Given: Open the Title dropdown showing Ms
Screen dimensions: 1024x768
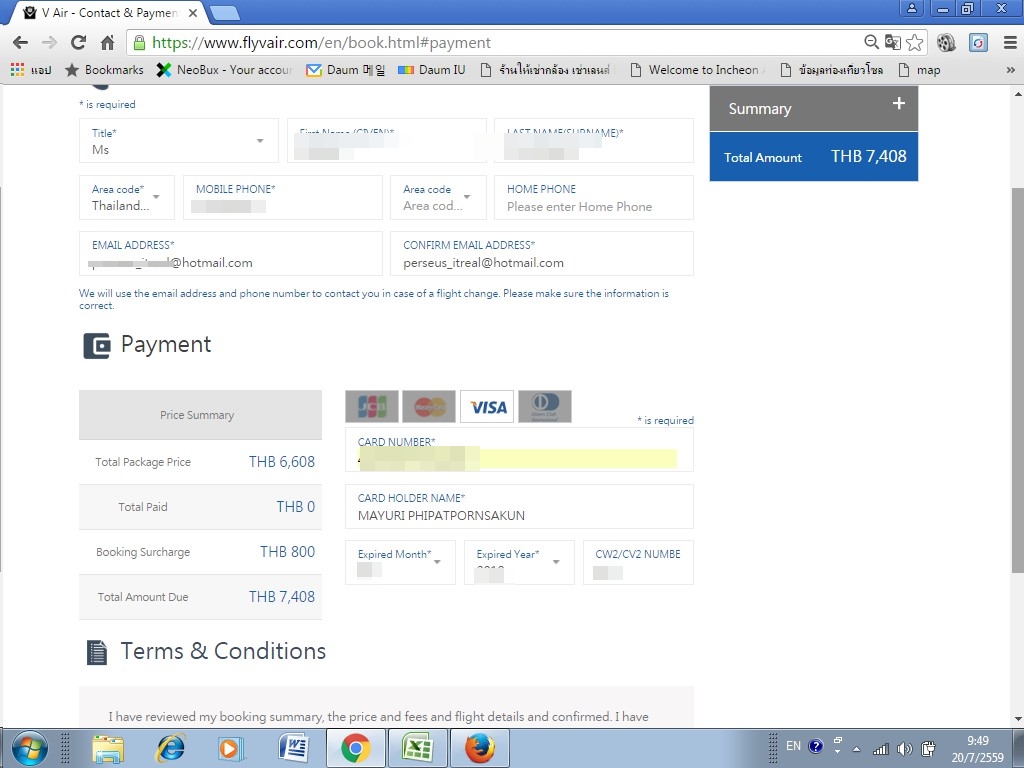Looking at the screenshot, I should (x=179, y=140).
